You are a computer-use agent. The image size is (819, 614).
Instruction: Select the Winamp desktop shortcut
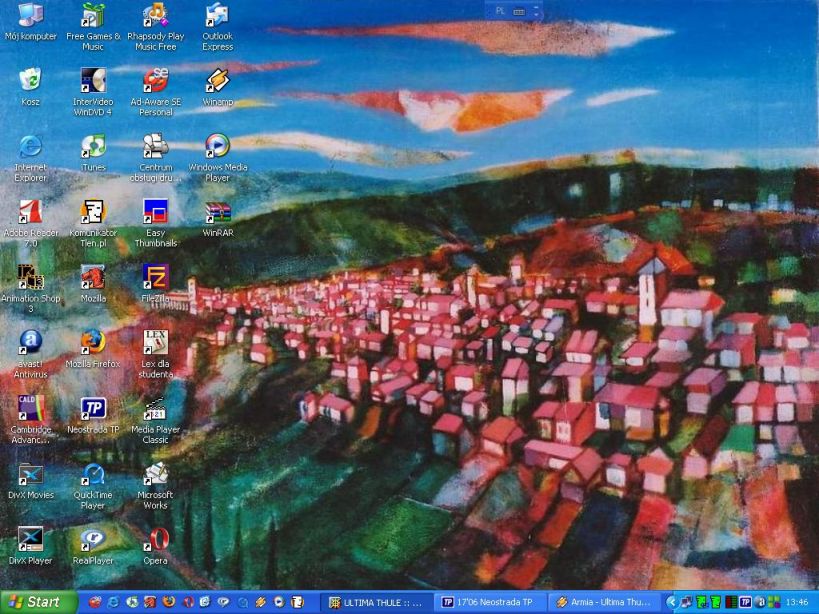pyautogui.click(x=217, y=81)
